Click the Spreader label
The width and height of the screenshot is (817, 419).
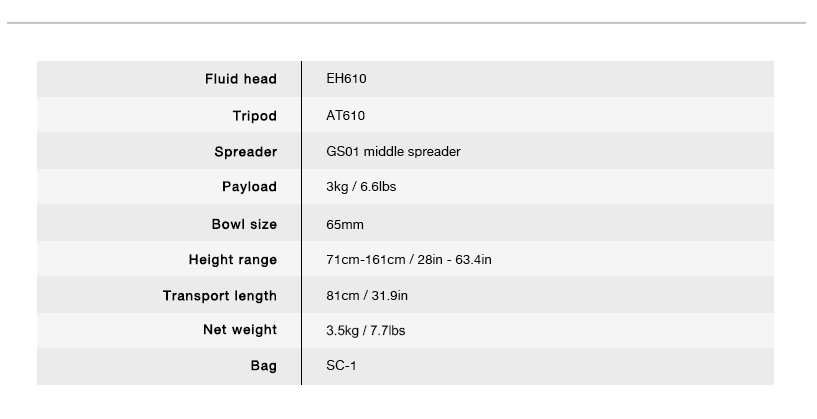pyautogui.click(x=246, y=152)
